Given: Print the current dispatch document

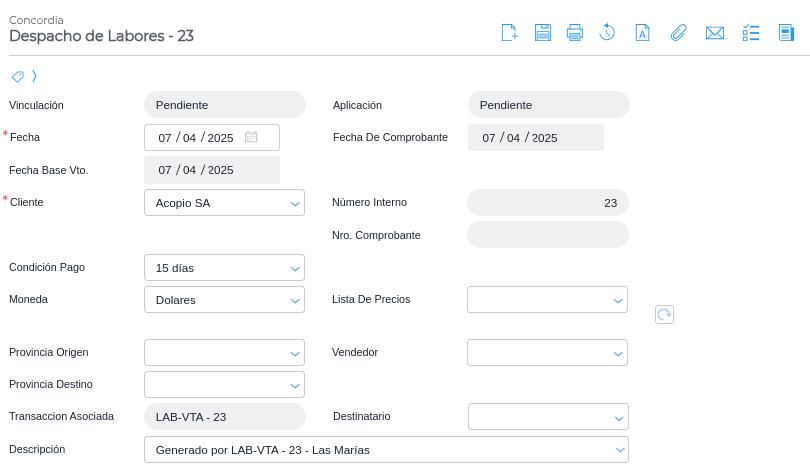Looking at the screenshot, I should (575, 33).
